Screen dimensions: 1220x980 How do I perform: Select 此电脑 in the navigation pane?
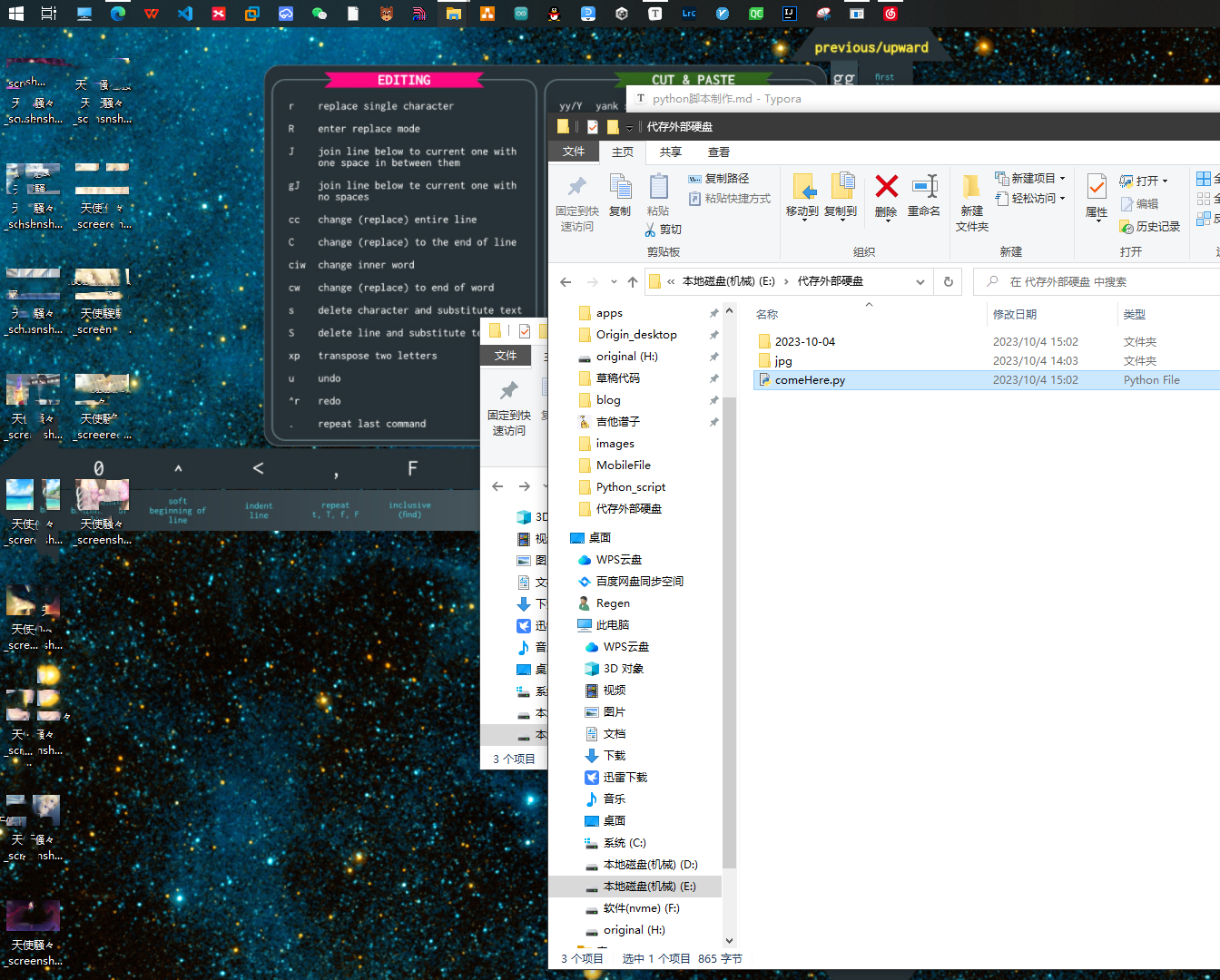(x=612, y=625)
